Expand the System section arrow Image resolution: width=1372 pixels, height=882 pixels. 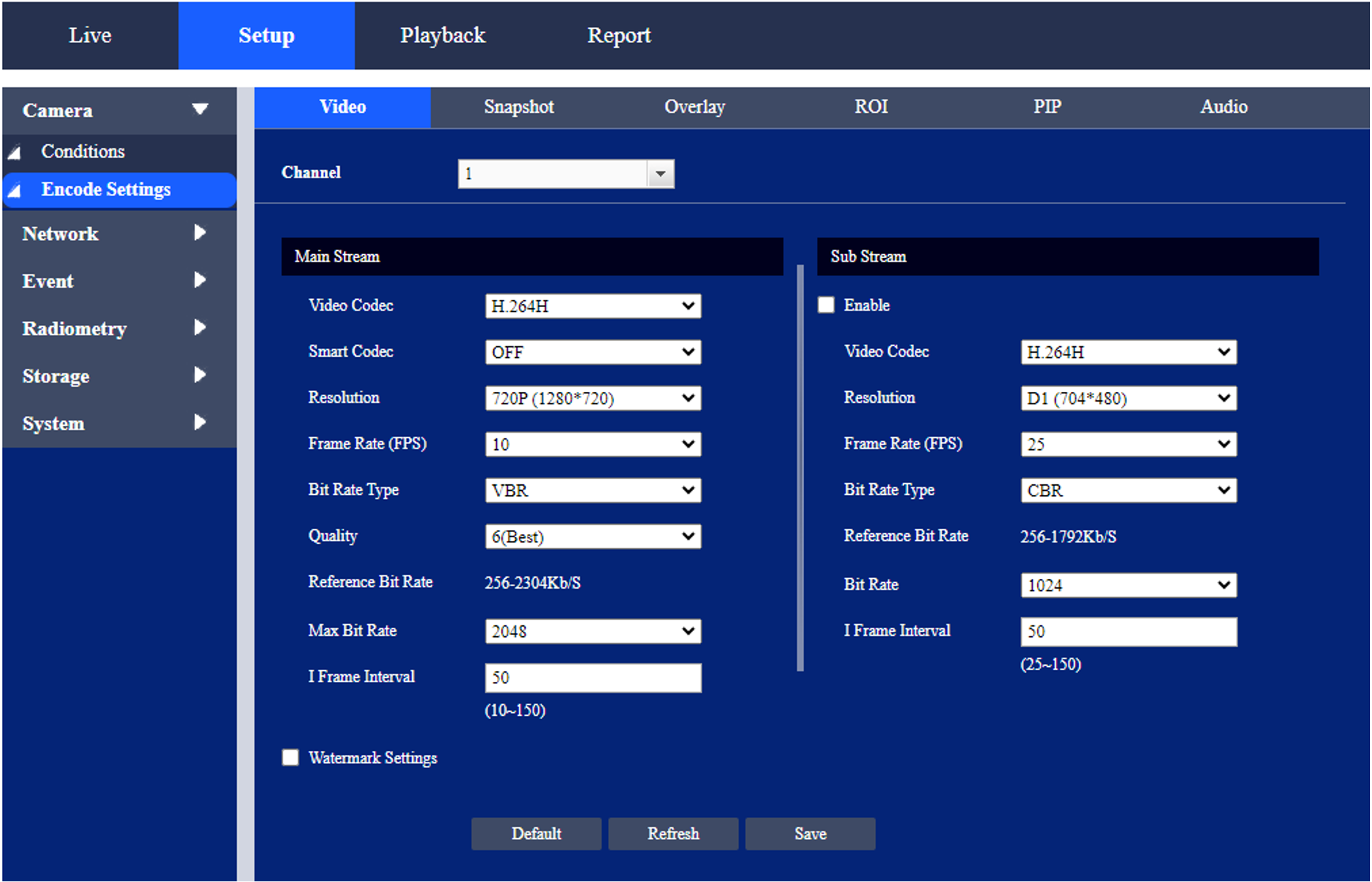click(200, 422)
